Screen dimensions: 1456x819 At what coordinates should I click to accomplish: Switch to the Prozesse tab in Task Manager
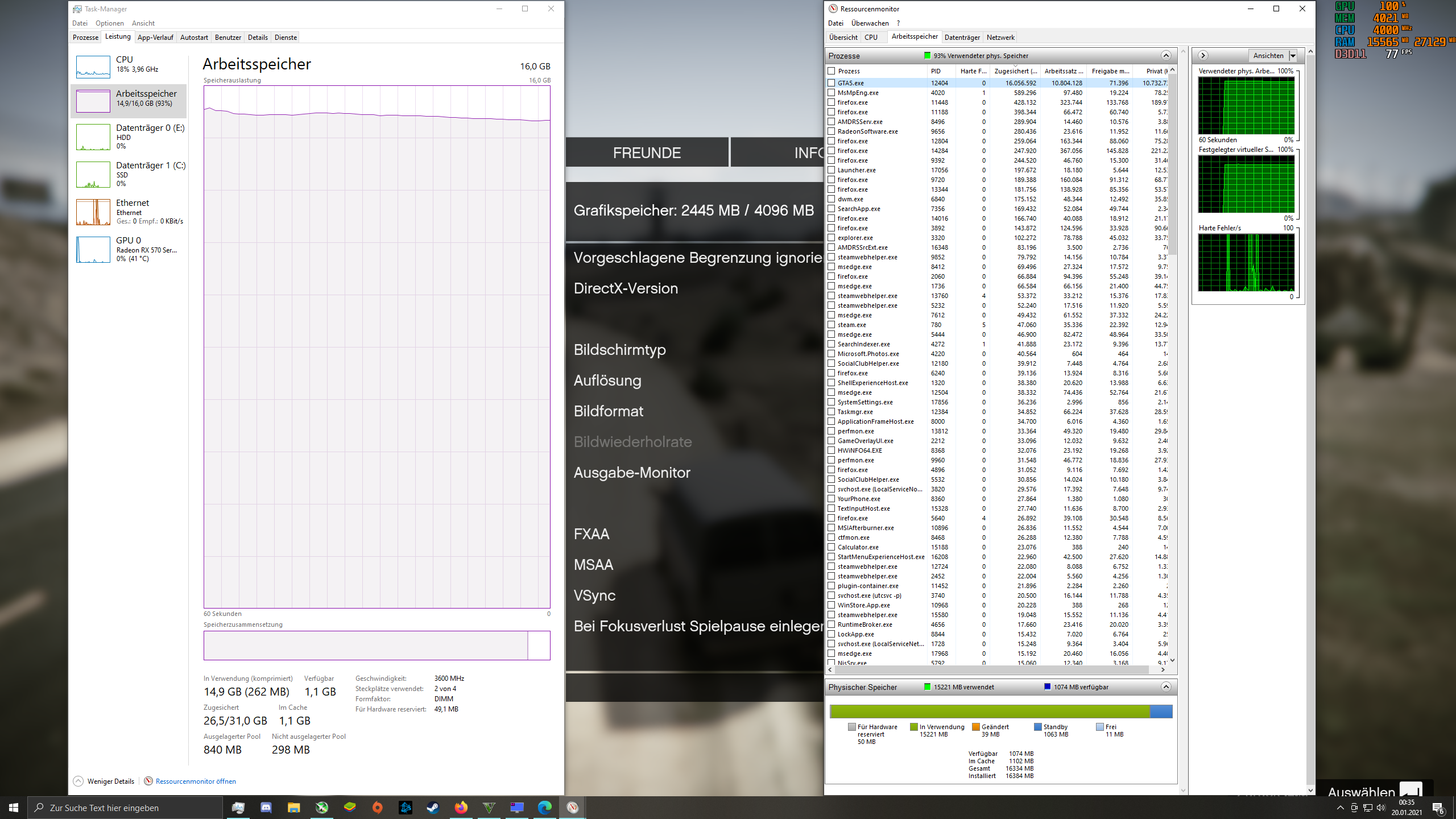(86, 38)
